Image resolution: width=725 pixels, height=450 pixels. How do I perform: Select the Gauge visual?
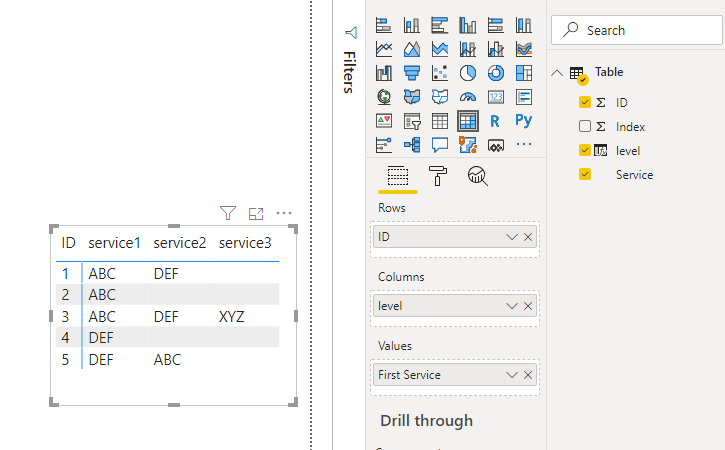467,97
